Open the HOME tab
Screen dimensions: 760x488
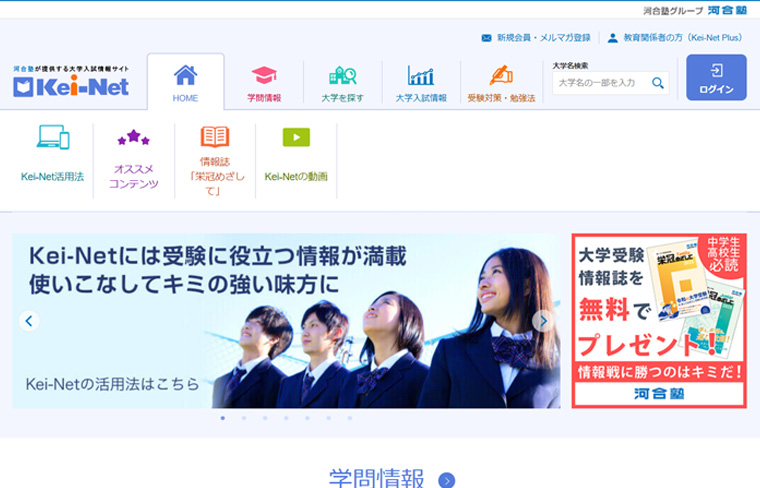pyautogui.click(x=186, y=82)
